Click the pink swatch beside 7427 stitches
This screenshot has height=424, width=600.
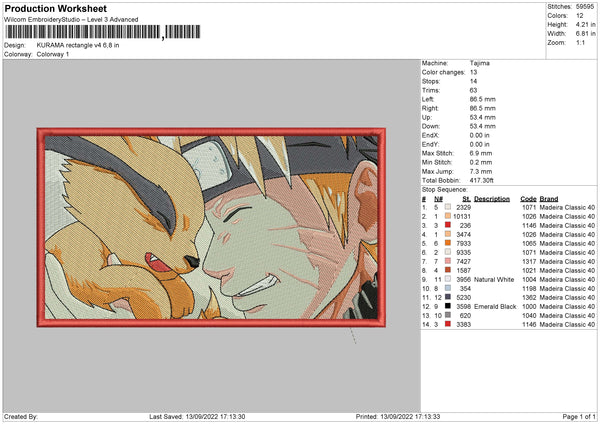tap(448, 261)
